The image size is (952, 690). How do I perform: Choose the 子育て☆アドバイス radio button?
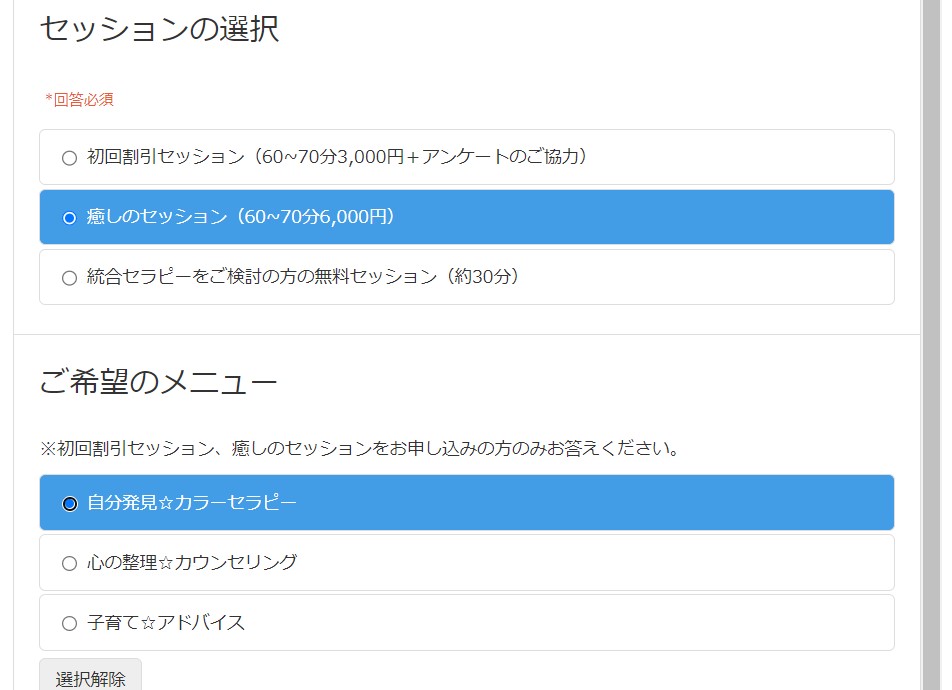coord(69,623)
